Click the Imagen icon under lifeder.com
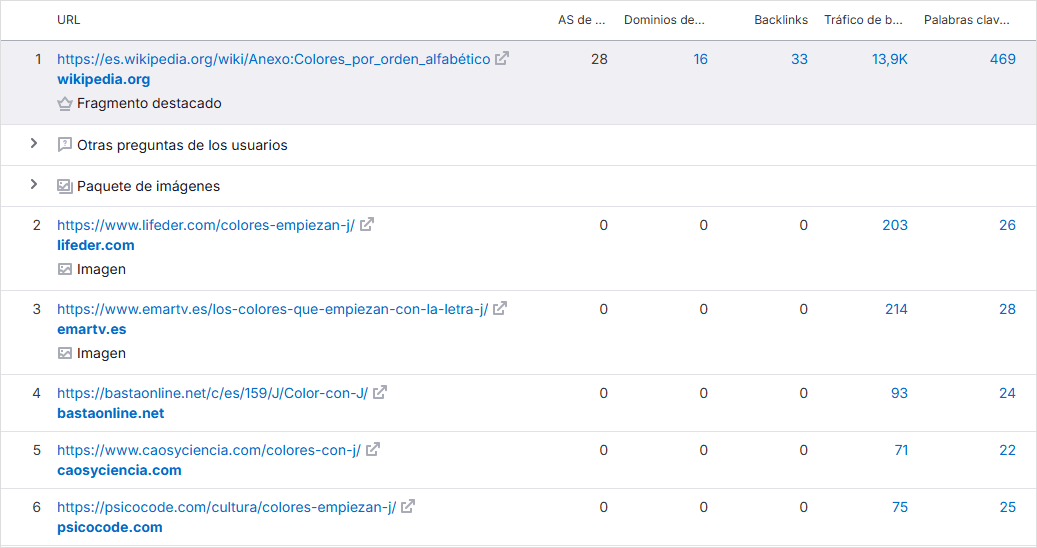The width and height of the screenshot is (1037, 548). 65,269
